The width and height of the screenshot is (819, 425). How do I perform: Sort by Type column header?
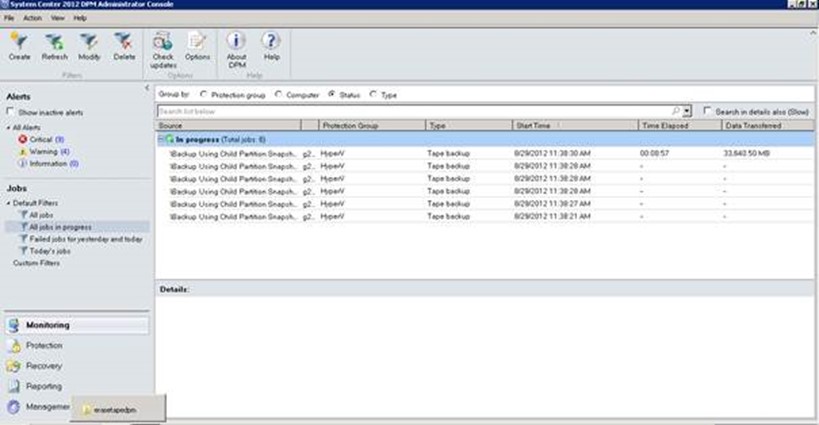click(469, 125)
